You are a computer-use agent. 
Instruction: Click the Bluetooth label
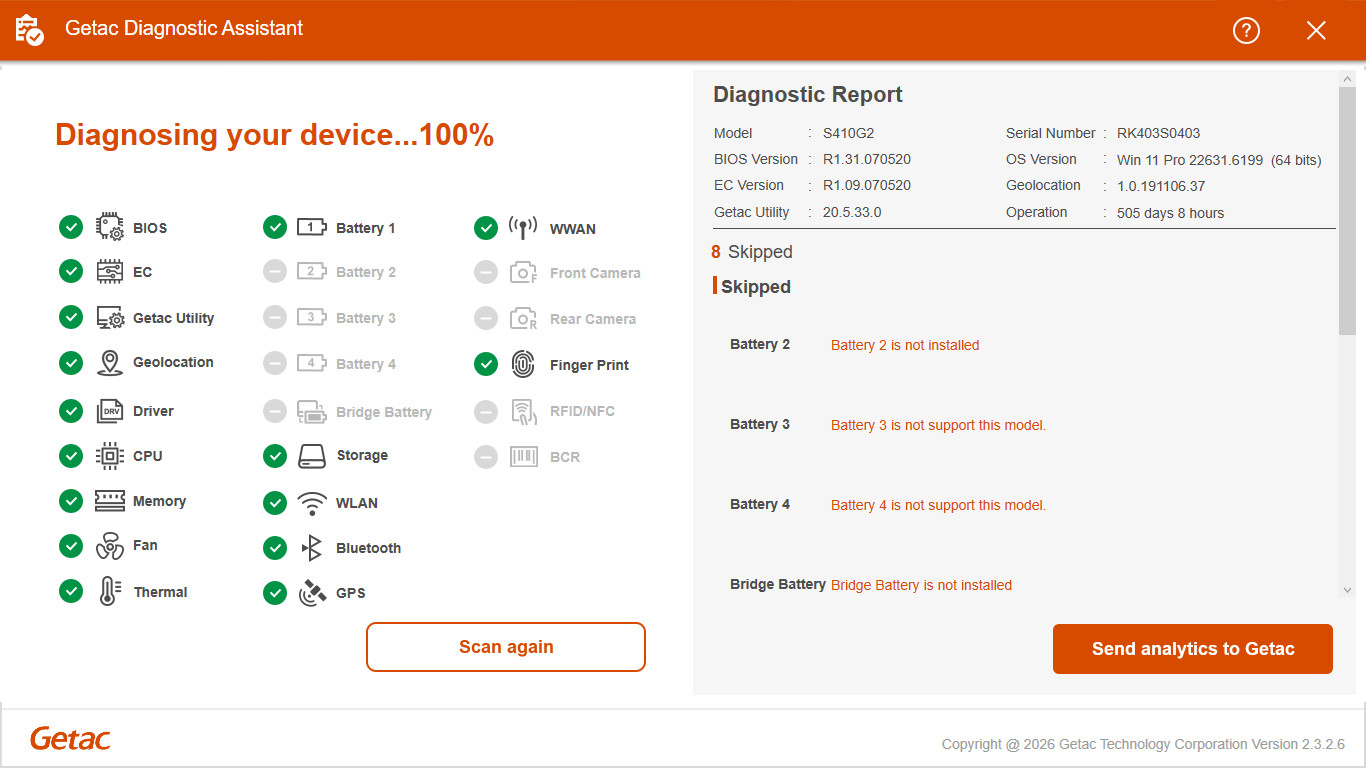coord(368,548)
